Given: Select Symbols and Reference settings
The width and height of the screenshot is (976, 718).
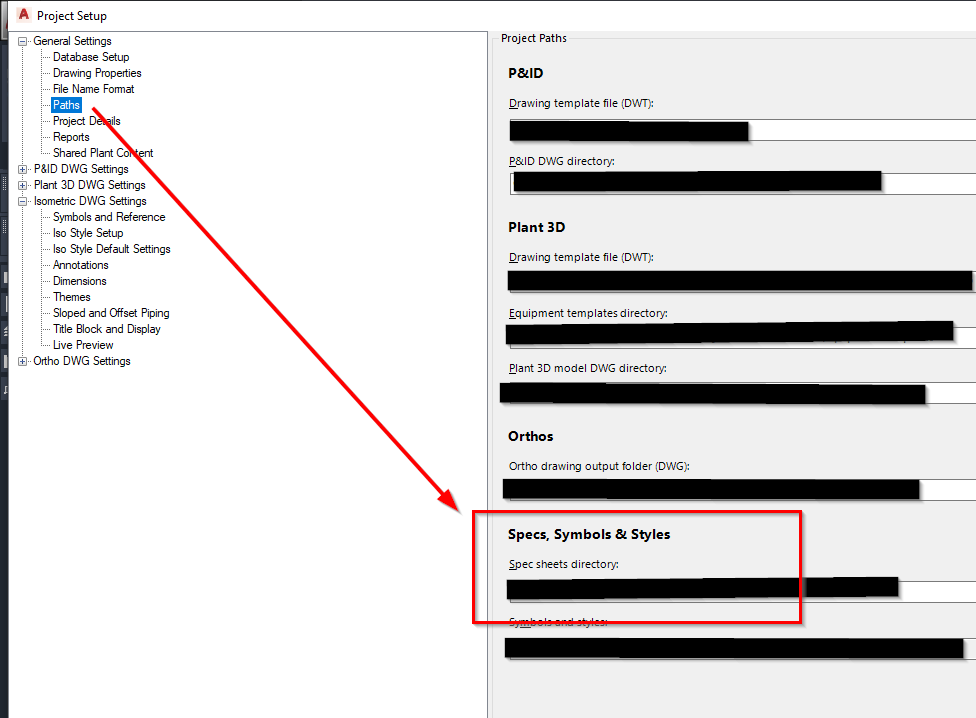Looking at the screenshot, I should [108, 216].
